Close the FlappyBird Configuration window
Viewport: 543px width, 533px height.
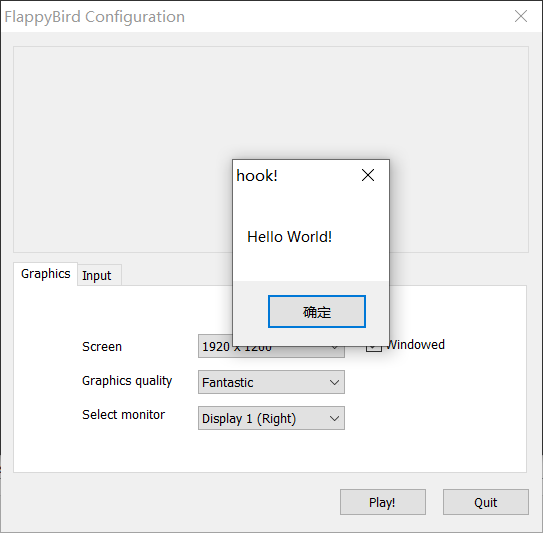tap(521, 16)
